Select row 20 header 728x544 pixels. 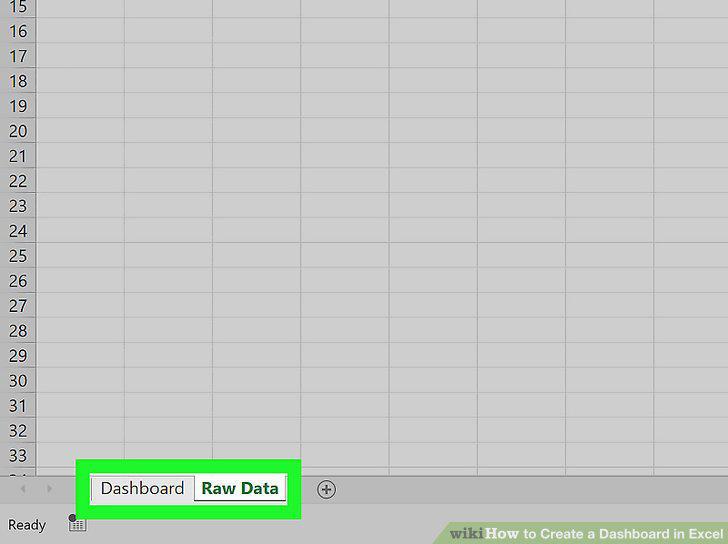18,131
